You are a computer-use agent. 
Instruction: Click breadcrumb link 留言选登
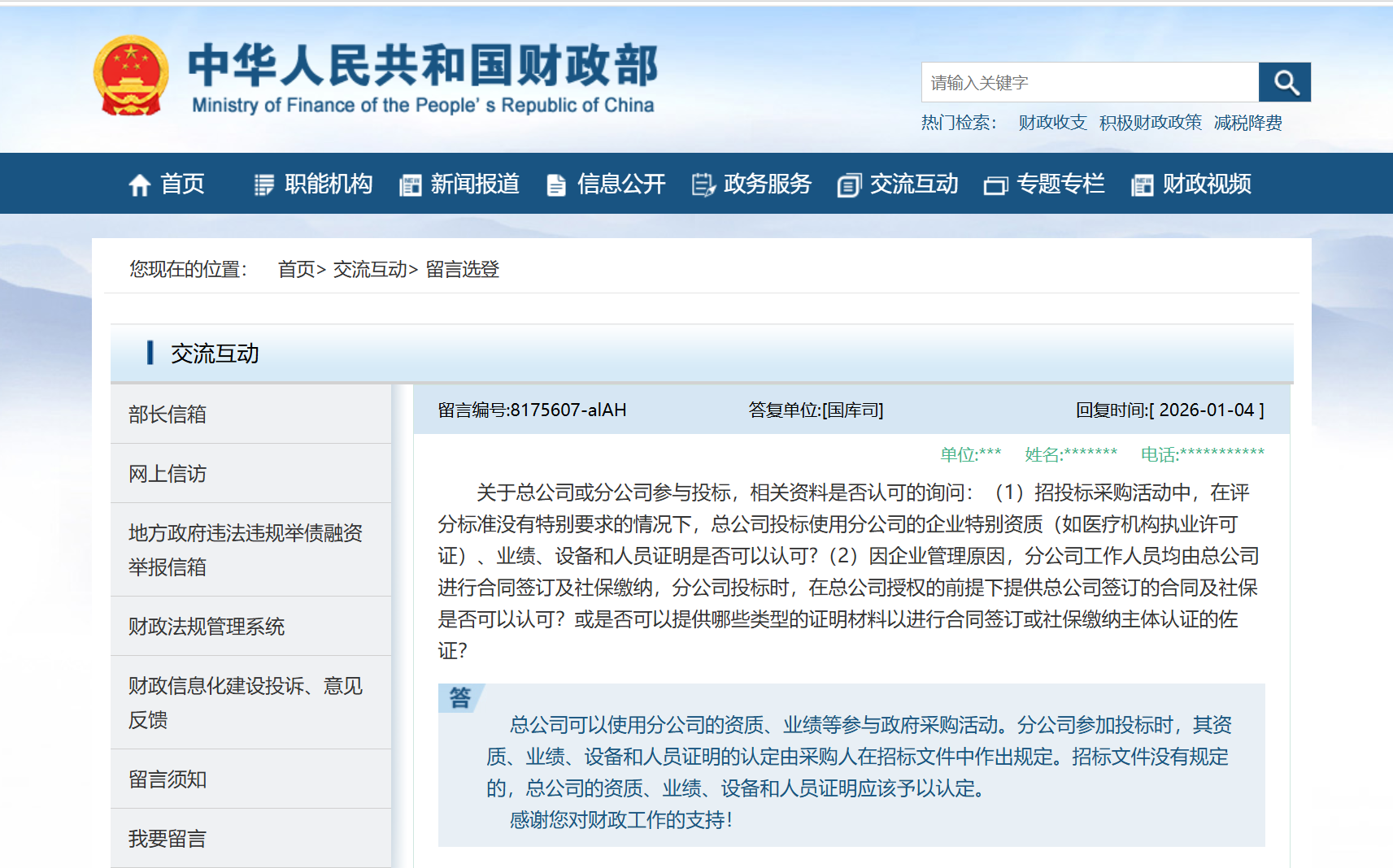point(462,269)
